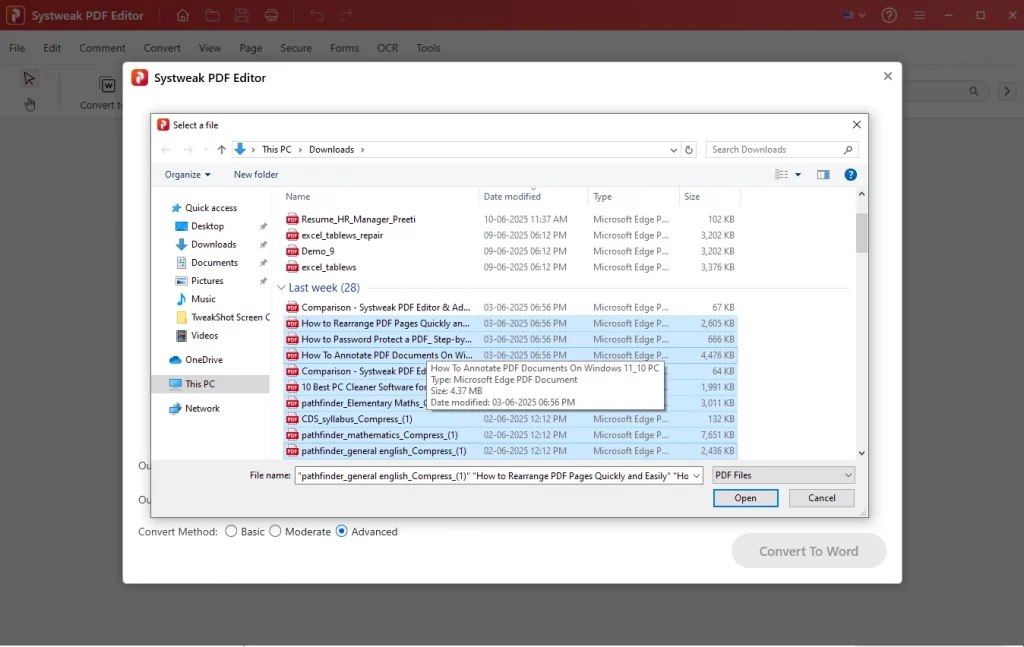The height and width of the screenshot is (647, 1024).
Task: Select the Moderate convert method
Action: click(x=276, y=531)
